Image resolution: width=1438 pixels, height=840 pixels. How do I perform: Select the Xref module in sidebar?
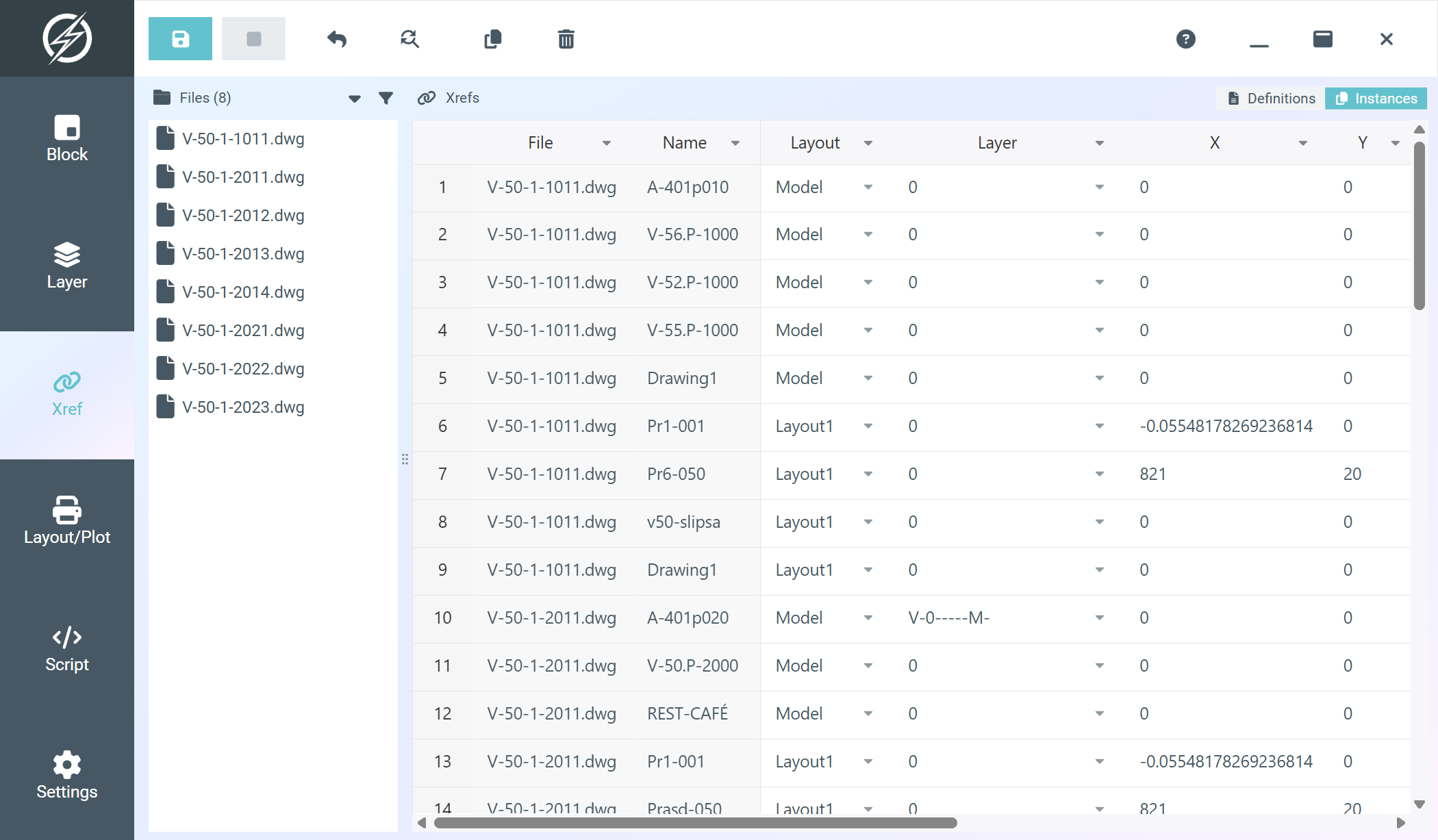(x=67, y=395)
